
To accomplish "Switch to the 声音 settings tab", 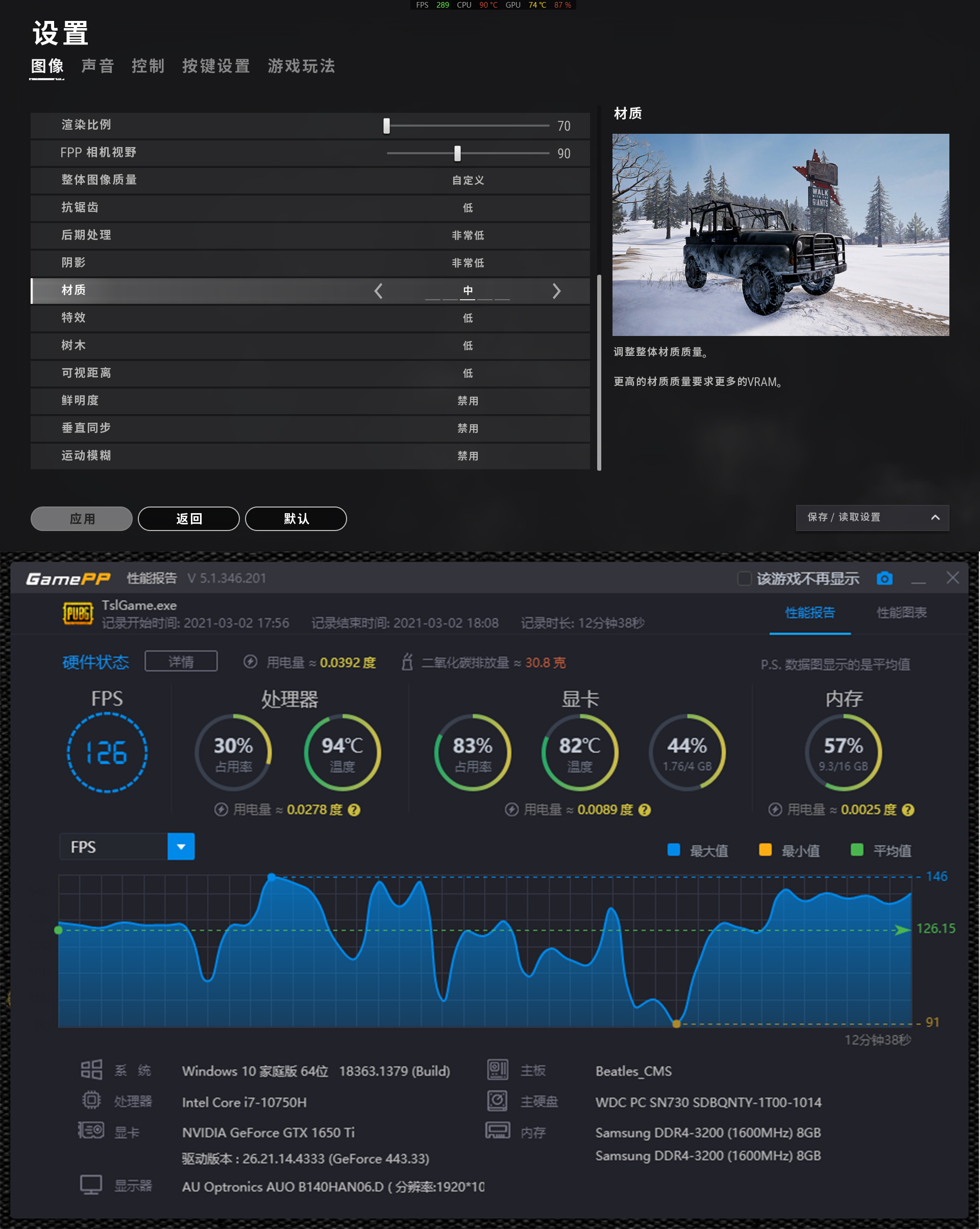I will pos(97,66).
